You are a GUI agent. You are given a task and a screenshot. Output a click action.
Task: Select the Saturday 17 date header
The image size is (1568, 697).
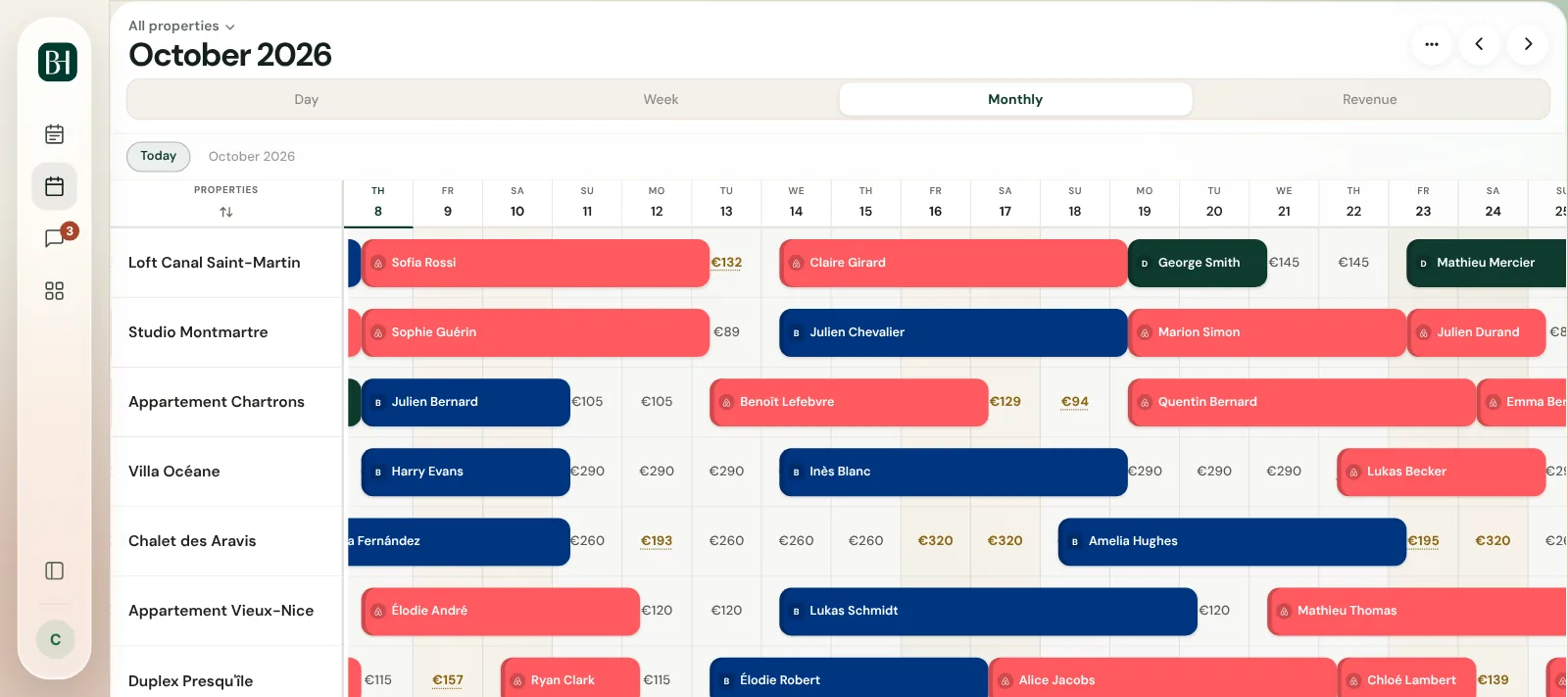click(1005, 203)
